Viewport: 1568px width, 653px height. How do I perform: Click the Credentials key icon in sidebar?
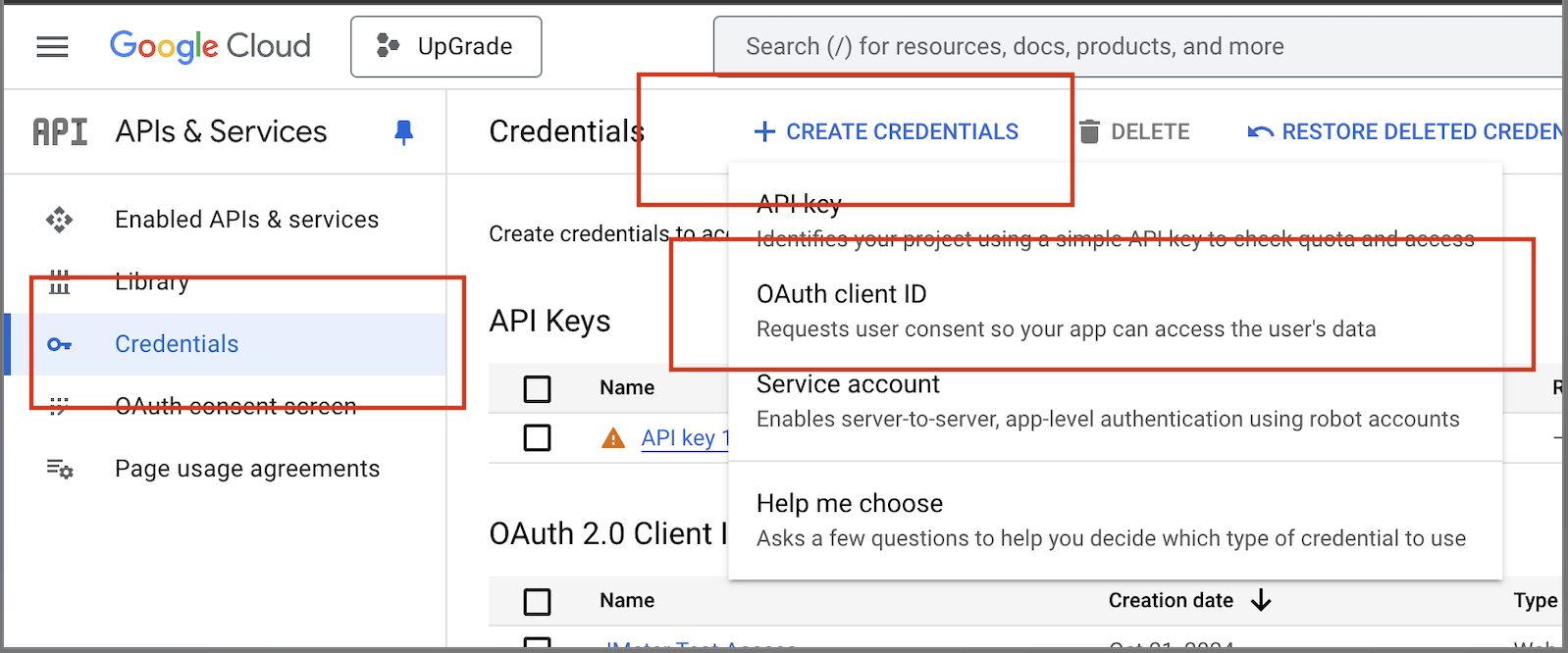59,344
